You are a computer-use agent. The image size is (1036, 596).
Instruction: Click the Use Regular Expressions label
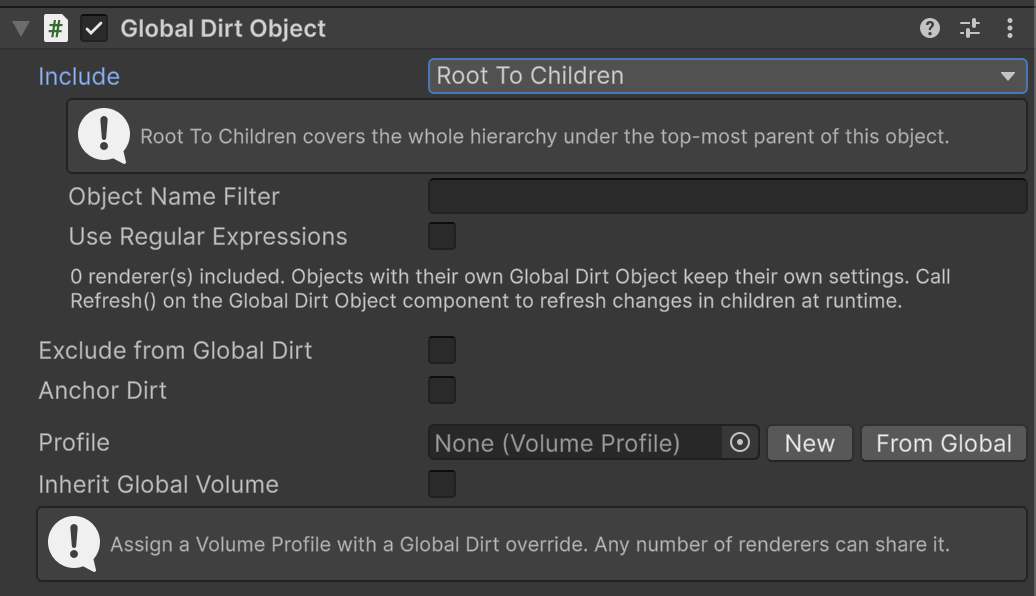(x=208, y=237)
